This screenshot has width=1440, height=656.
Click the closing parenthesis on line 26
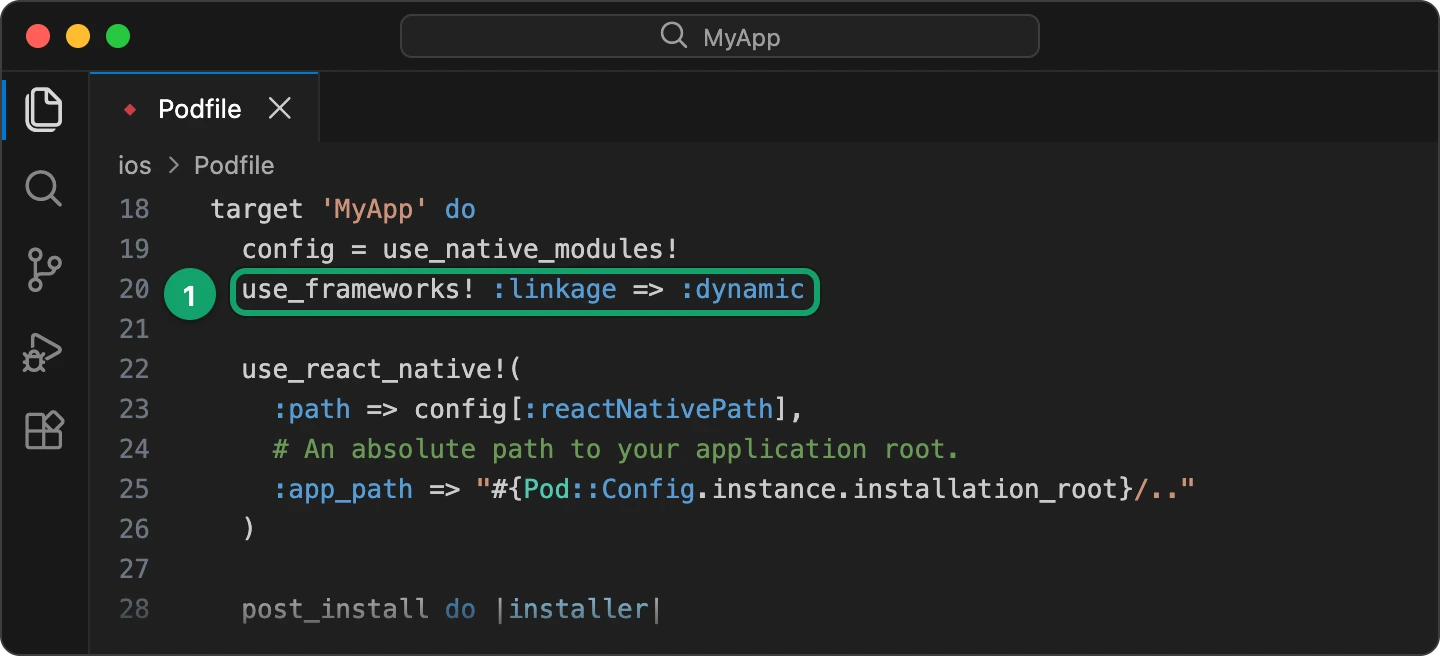coord(249,529)
